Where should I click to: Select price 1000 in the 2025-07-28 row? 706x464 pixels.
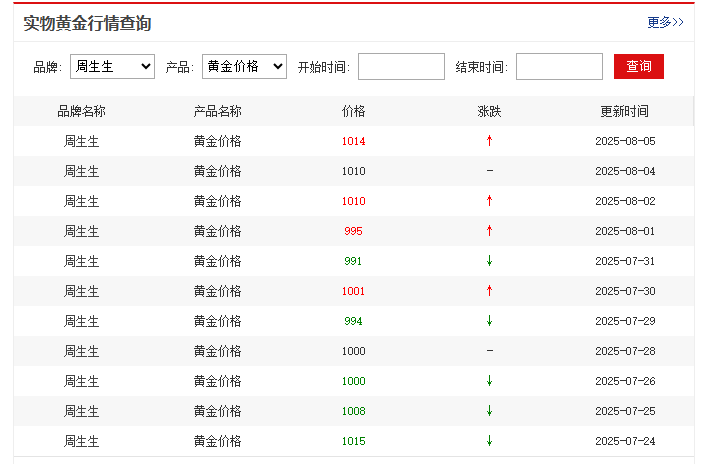tap(353, 351)
